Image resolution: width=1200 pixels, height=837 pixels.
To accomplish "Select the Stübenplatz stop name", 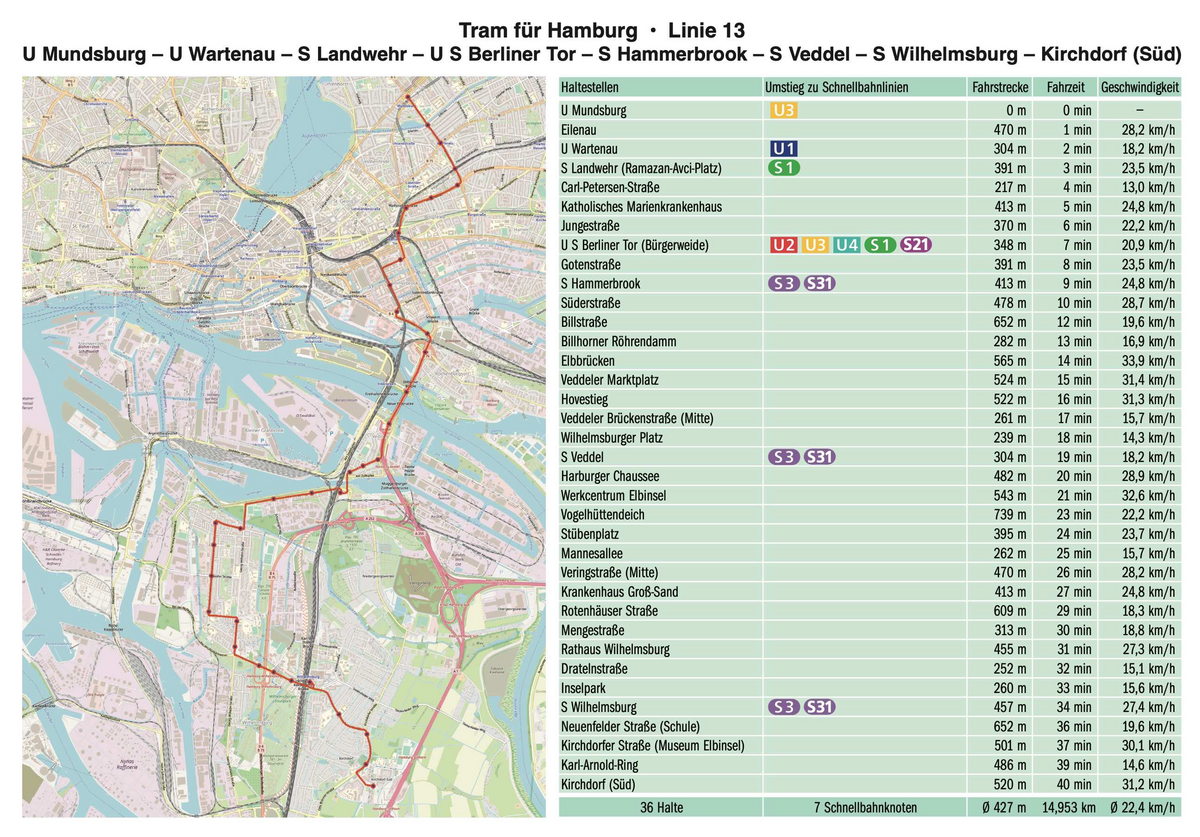I will (x=591, y=534).
